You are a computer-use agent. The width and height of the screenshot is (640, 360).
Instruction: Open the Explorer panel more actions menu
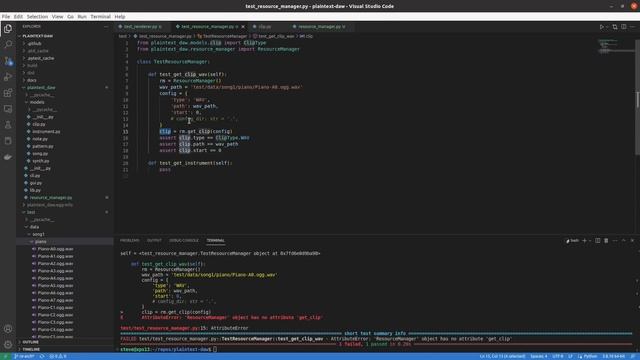point(106,27)
